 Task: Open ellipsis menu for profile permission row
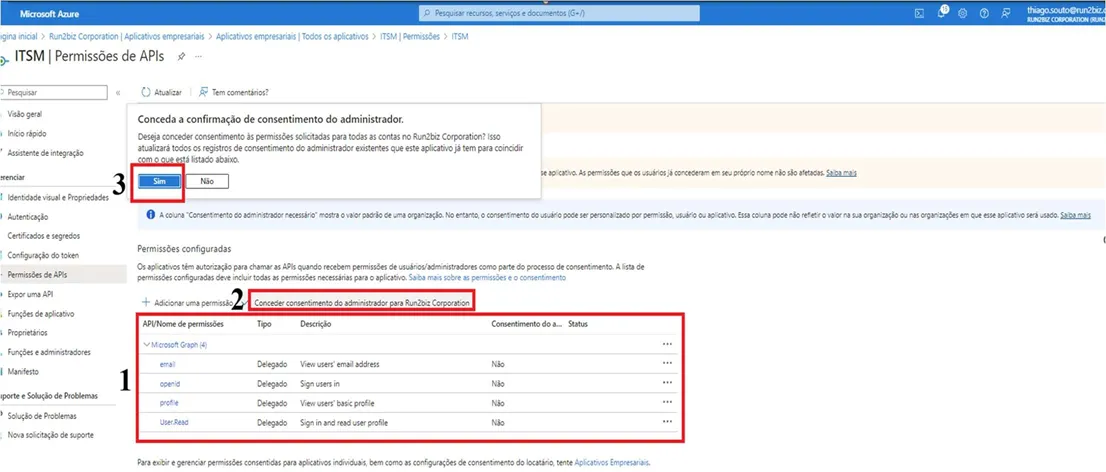tap(667, 402)
